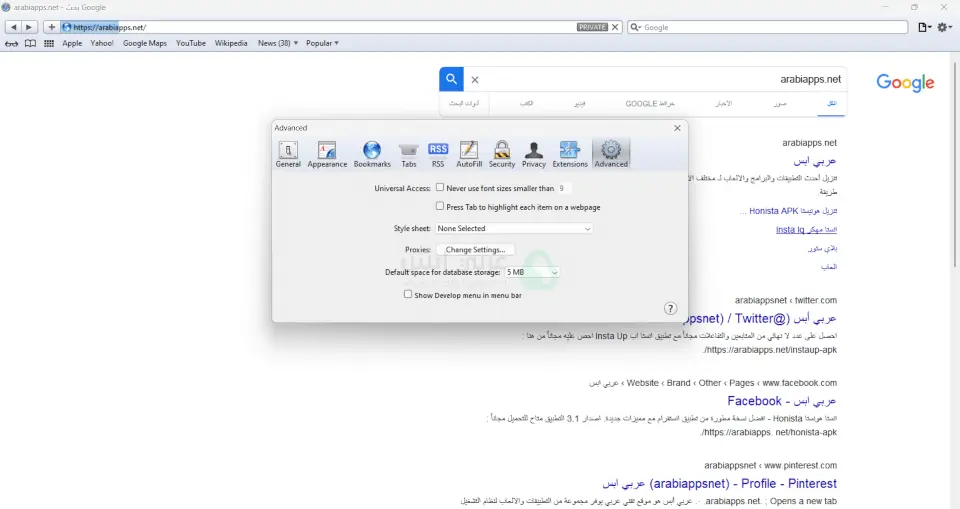Viewport: 960px width, 509px height.
Task: Open Security preferences pane
Action: click(x=501, y=154)
